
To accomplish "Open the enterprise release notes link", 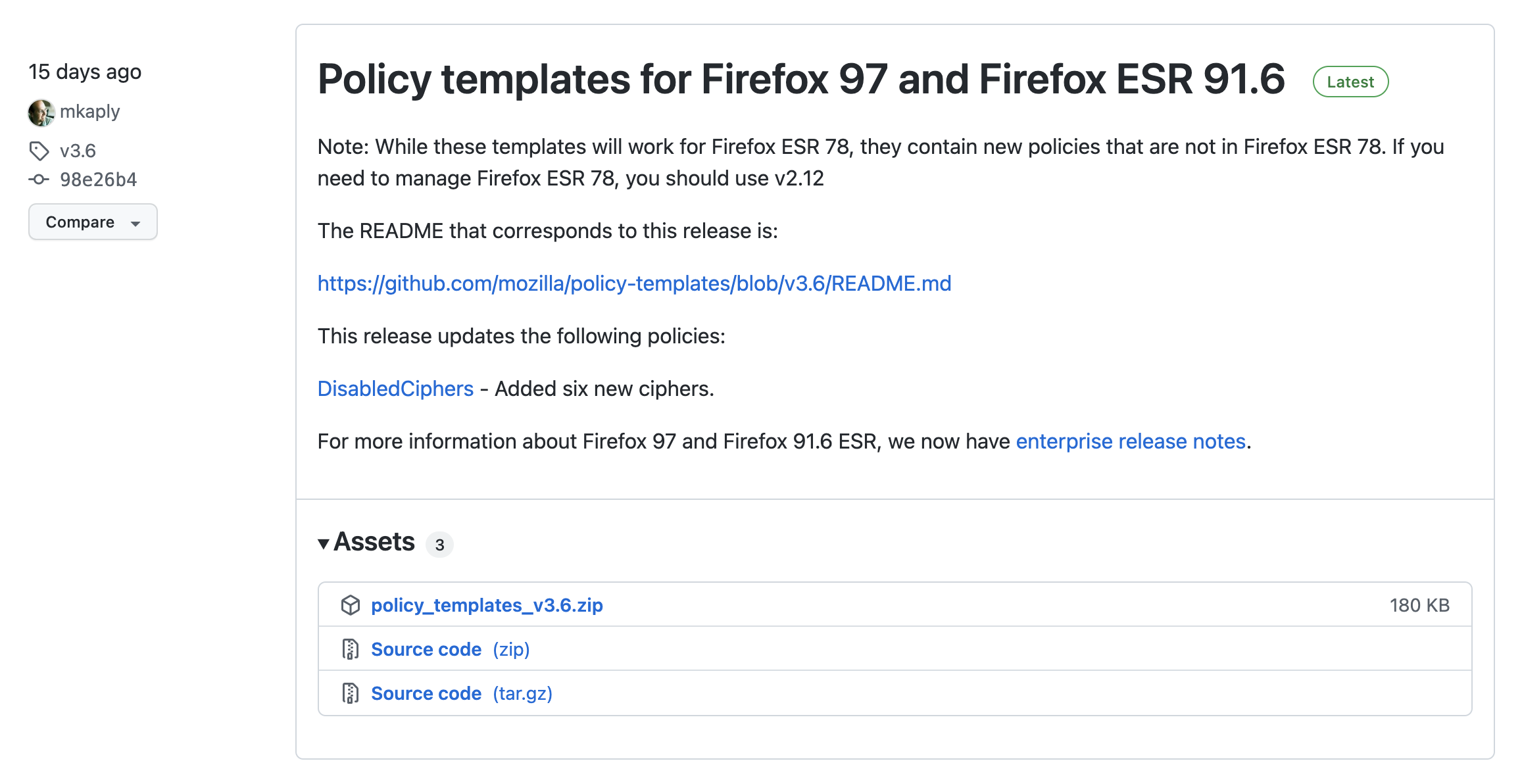I will [1131, 441].
